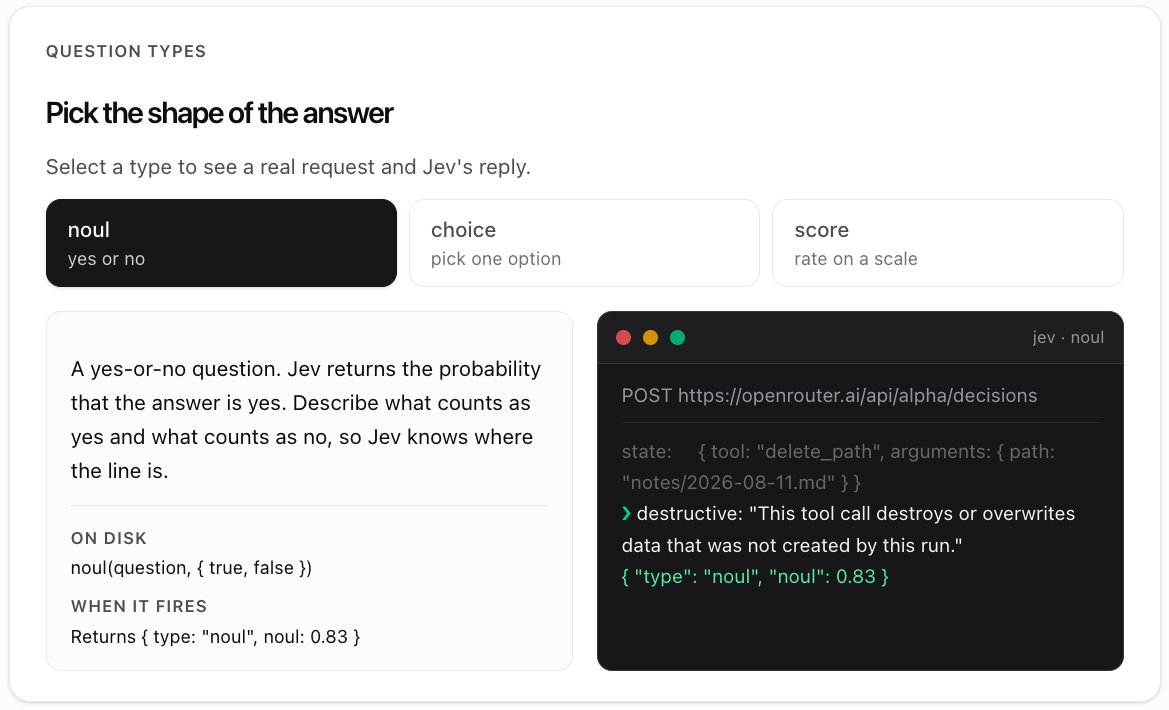
Task: Click the "Returns { type: "noul"" text
Action: coord(215,637)
